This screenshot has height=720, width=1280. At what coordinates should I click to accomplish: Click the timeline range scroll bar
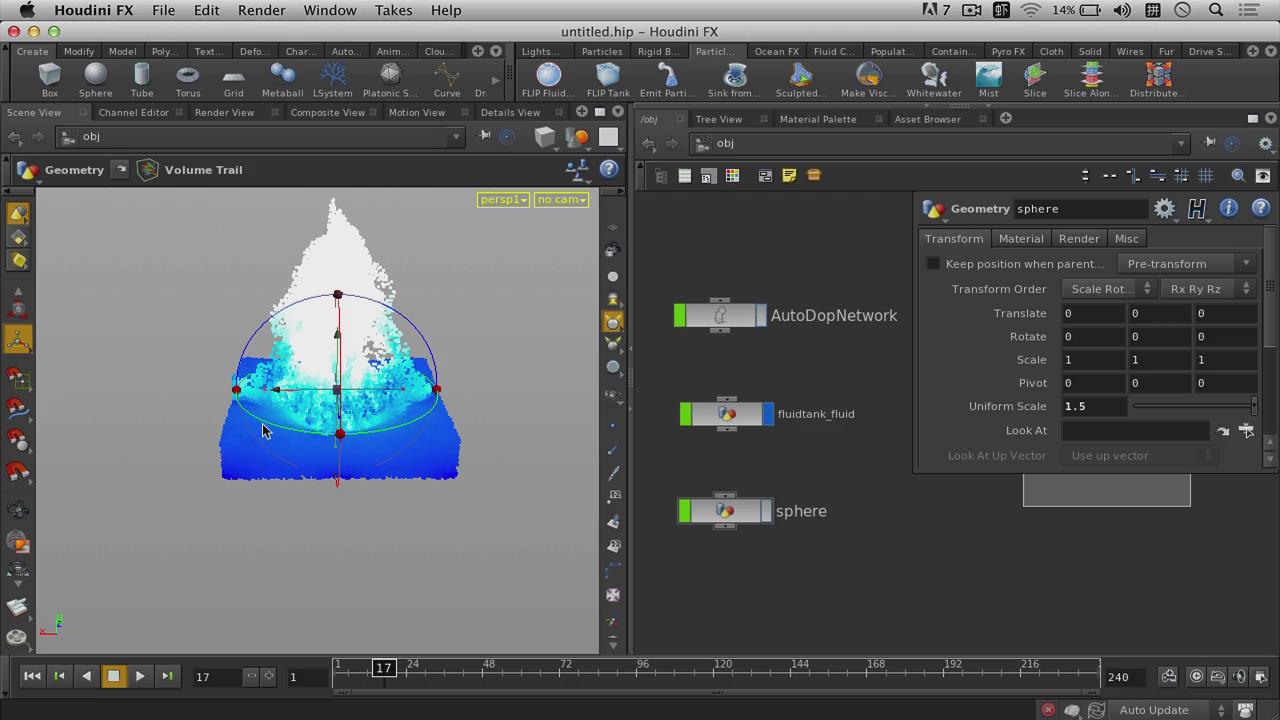point(717,692)
